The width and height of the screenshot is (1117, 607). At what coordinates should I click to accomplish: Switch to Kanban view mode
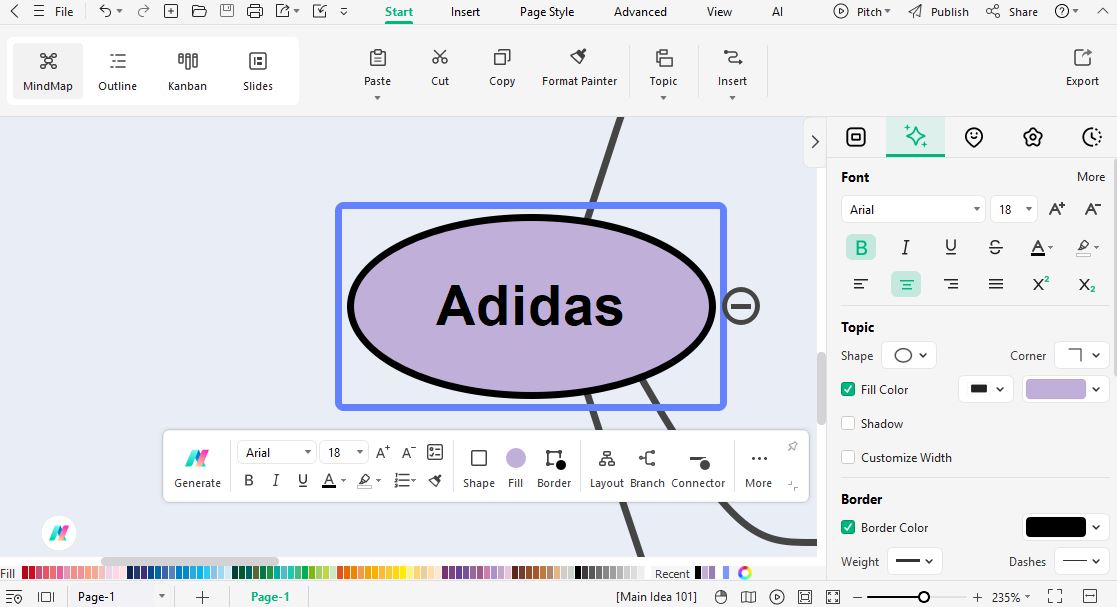187,71
